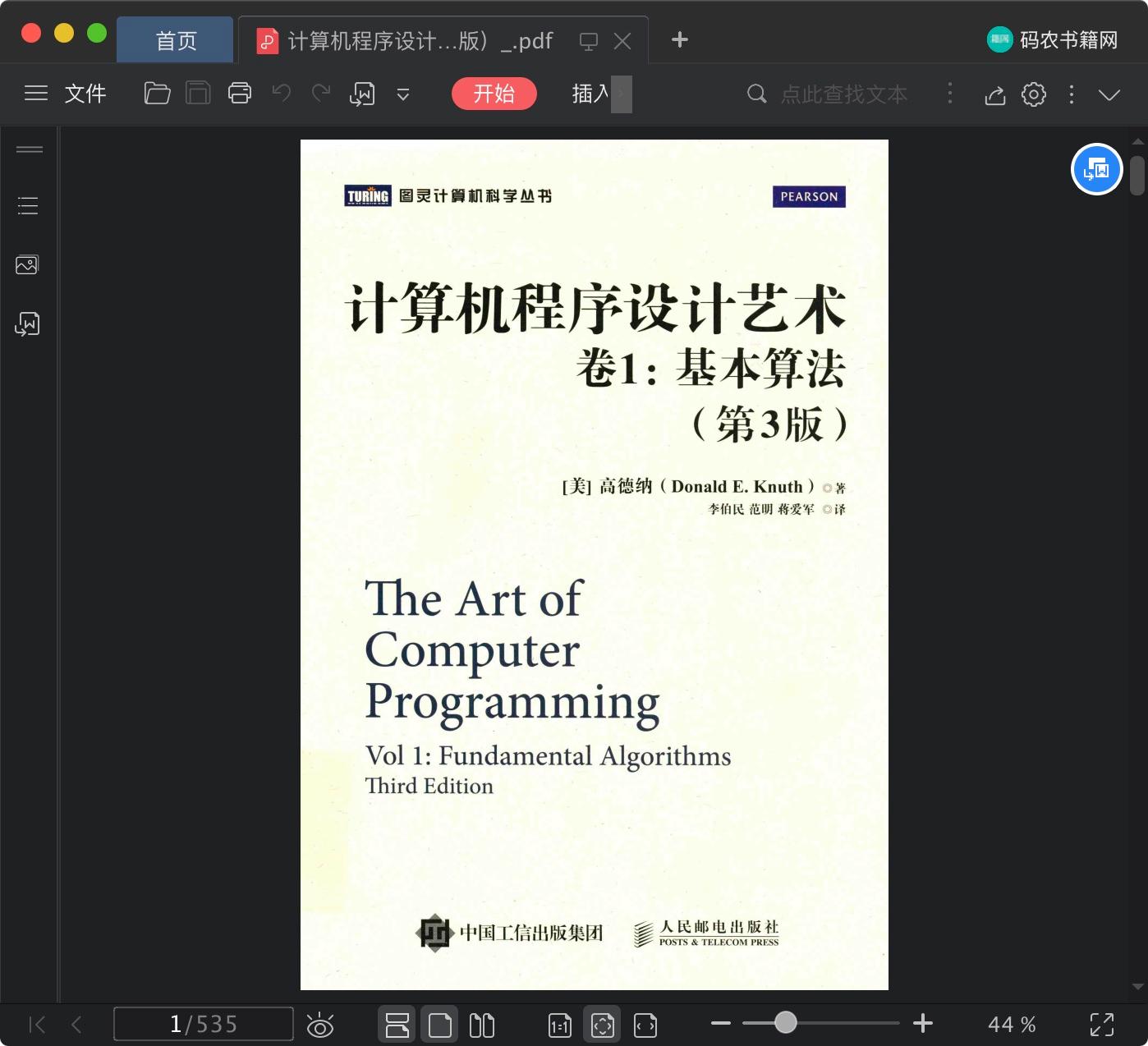Viewport: 1148px width, 1046px height.
Task: Click the page number field 1/535
Action: coord(204,1024)
